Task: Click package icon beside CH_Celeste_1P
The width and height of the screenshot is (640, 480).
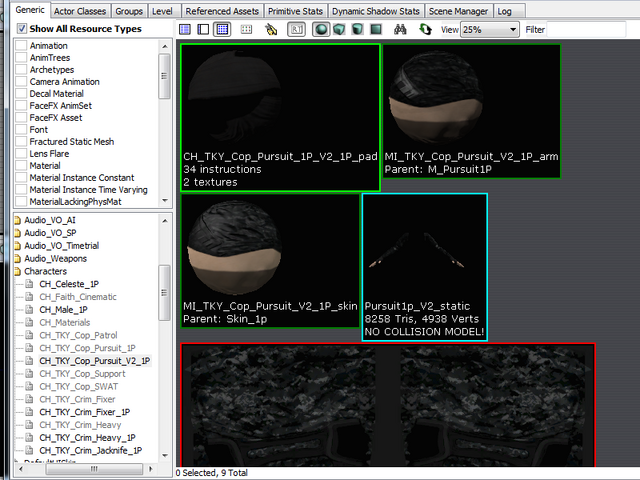Action: pos(29,284)
